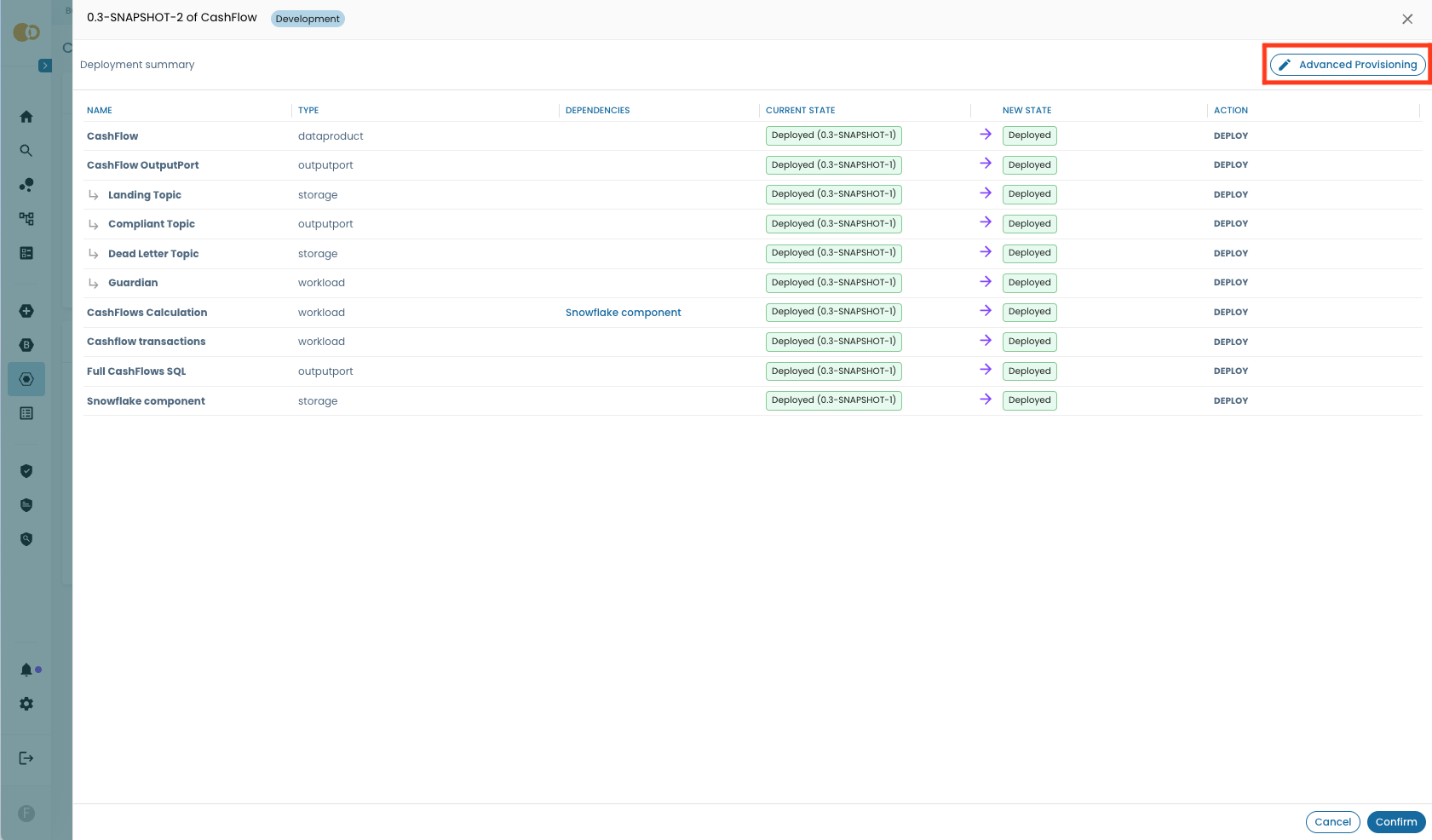
Task: Click the hexagon B builder icon
Action: tap(26, 345)
